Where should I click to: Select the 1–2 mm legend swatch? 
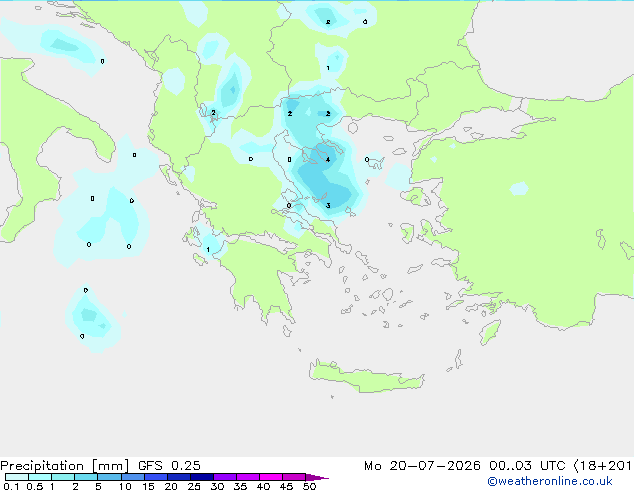click(63, 477)
